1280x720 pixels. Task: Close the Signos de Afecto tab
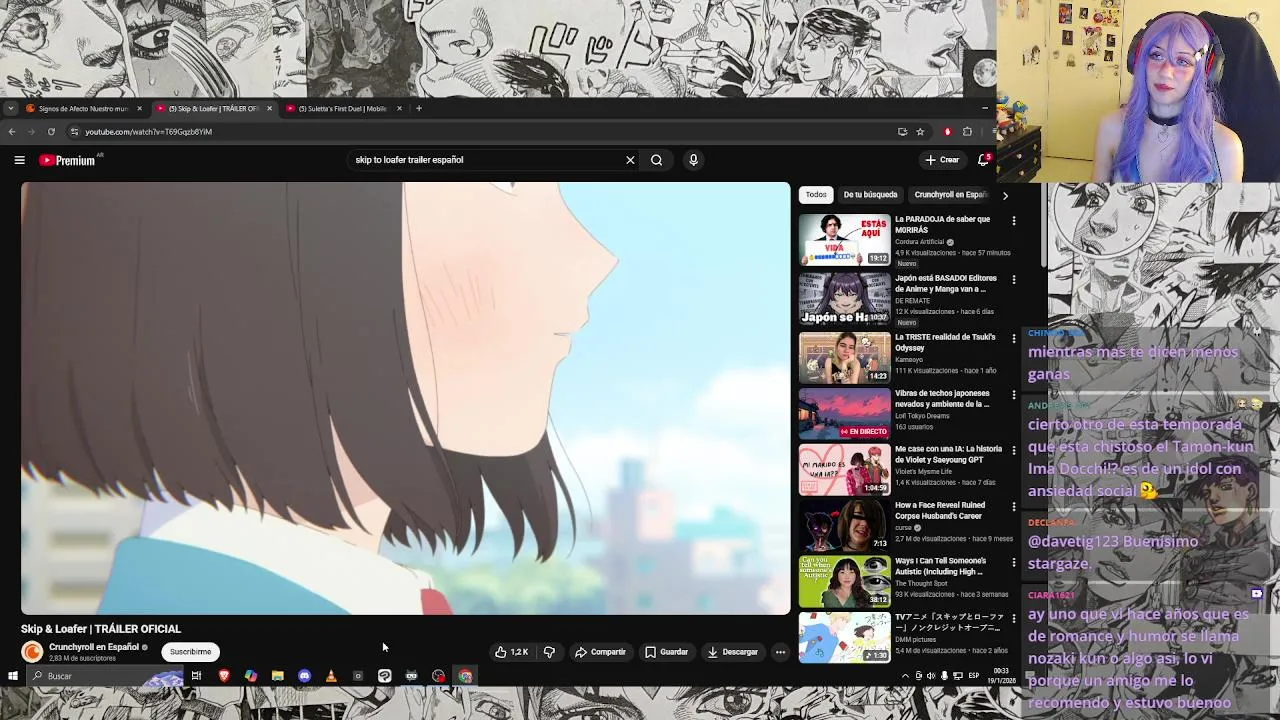[x=139, y=108]
